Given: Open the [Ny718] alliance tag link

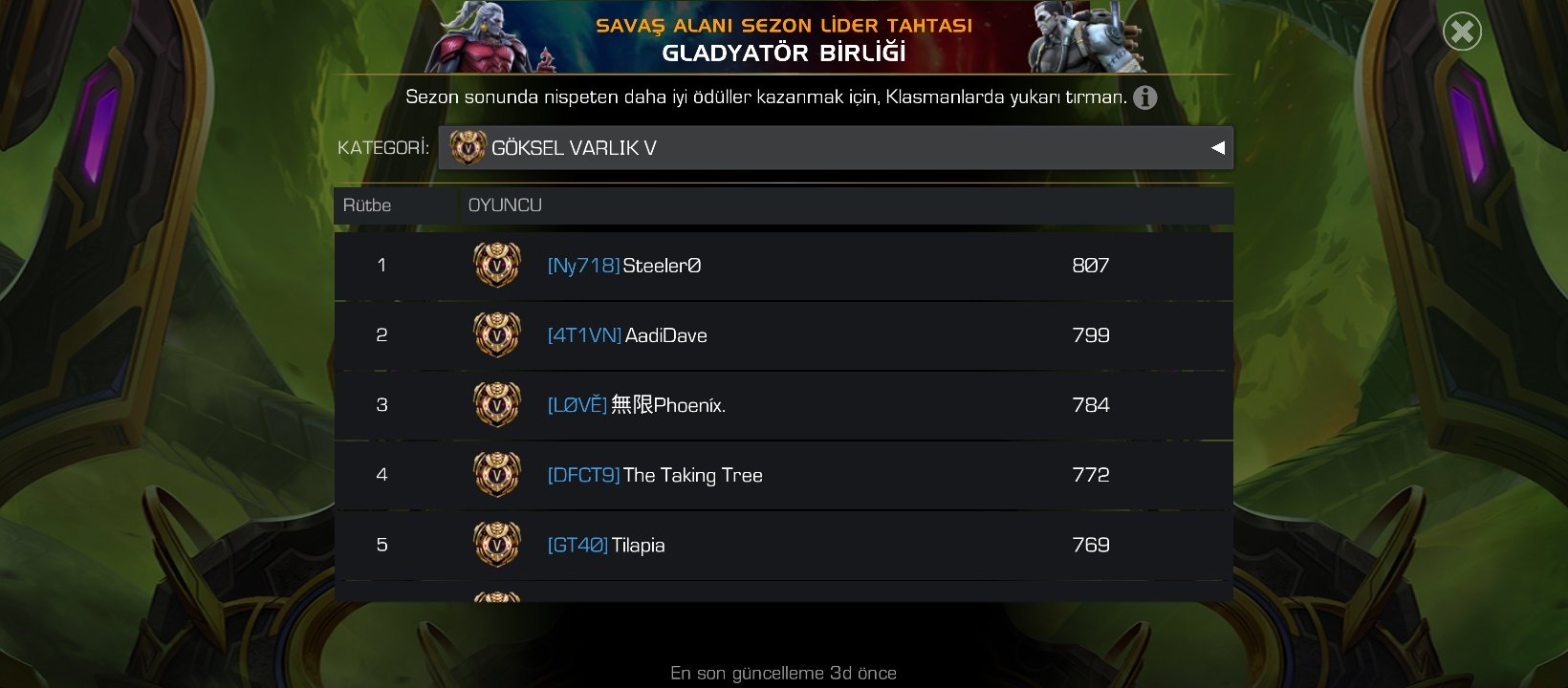Looking at the screenshot, I should (583, 266).
